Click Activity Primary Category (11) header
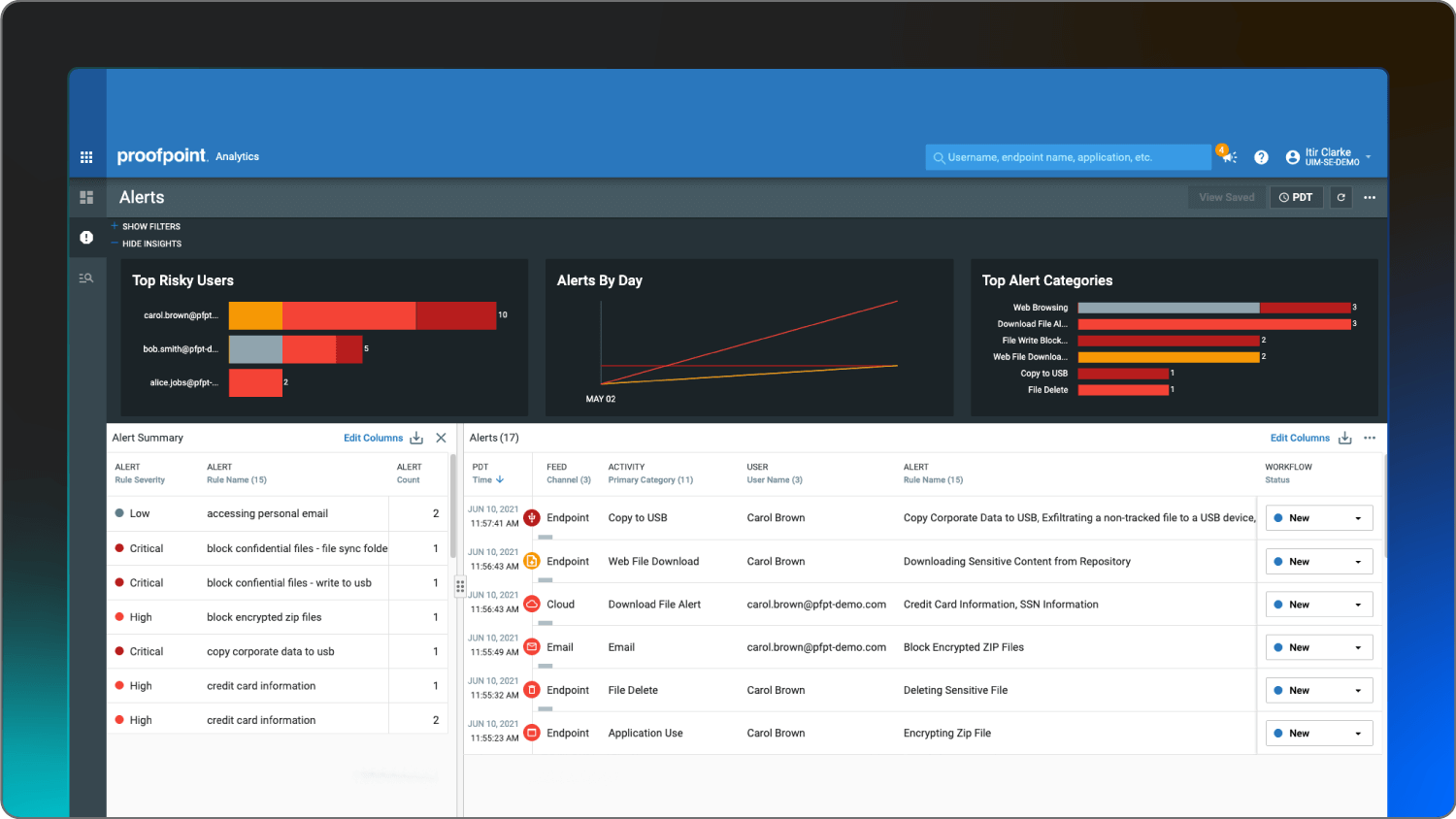 tap(650, 474)
